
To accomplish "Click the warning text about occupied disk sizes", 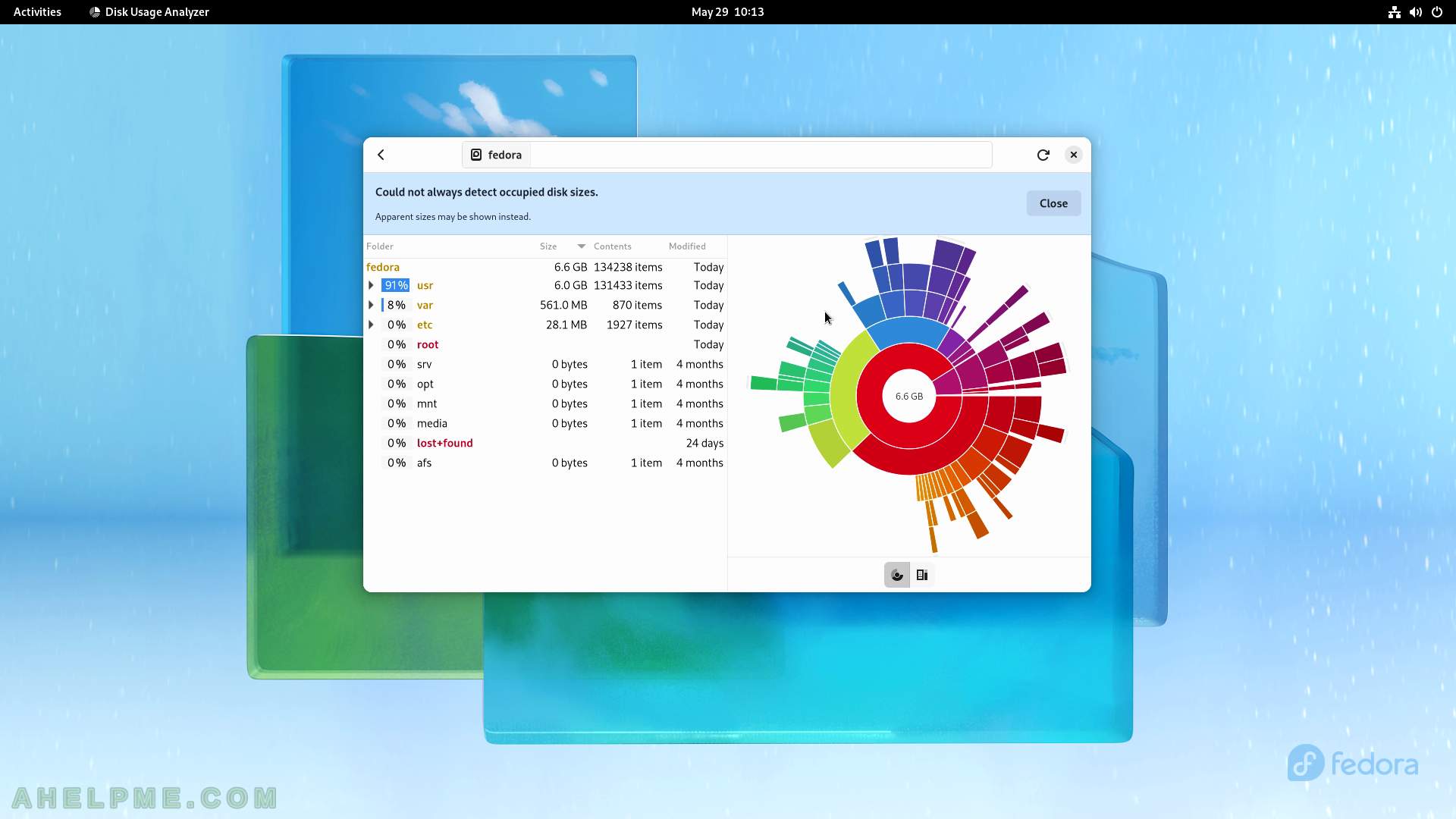I will click(x=487, y=192).
